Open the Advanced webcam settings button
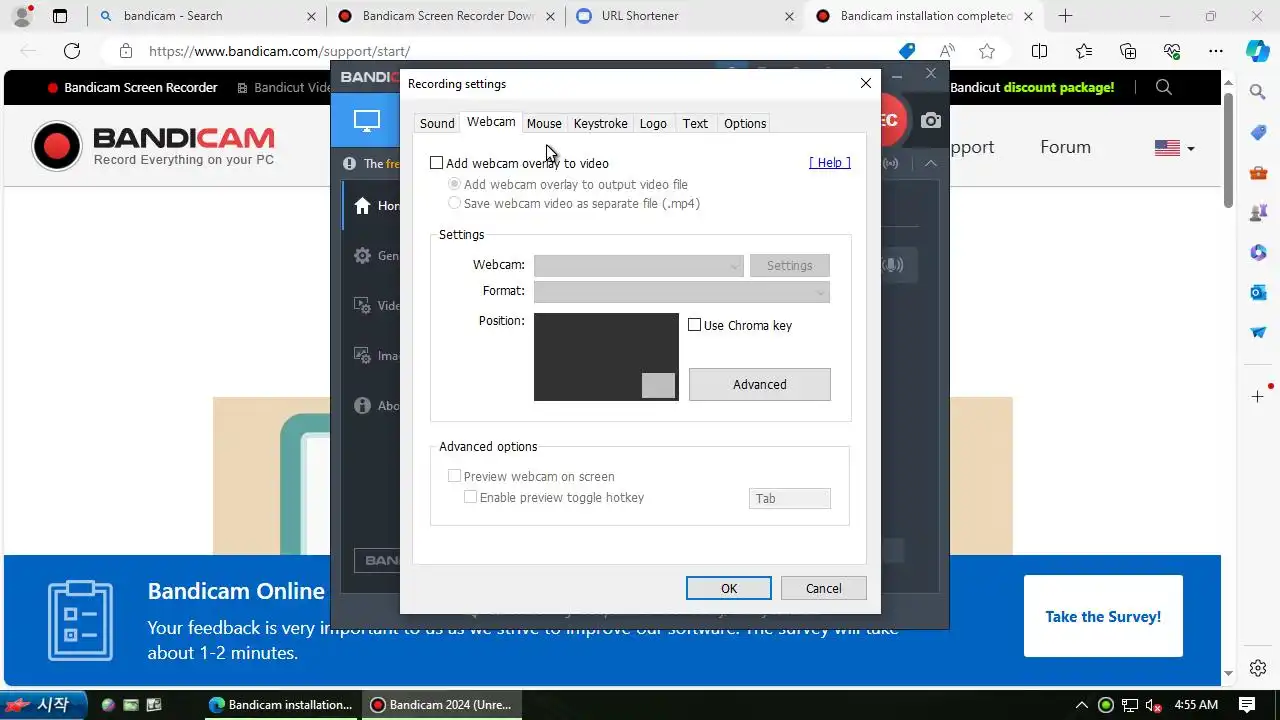 tap(760, 384)
